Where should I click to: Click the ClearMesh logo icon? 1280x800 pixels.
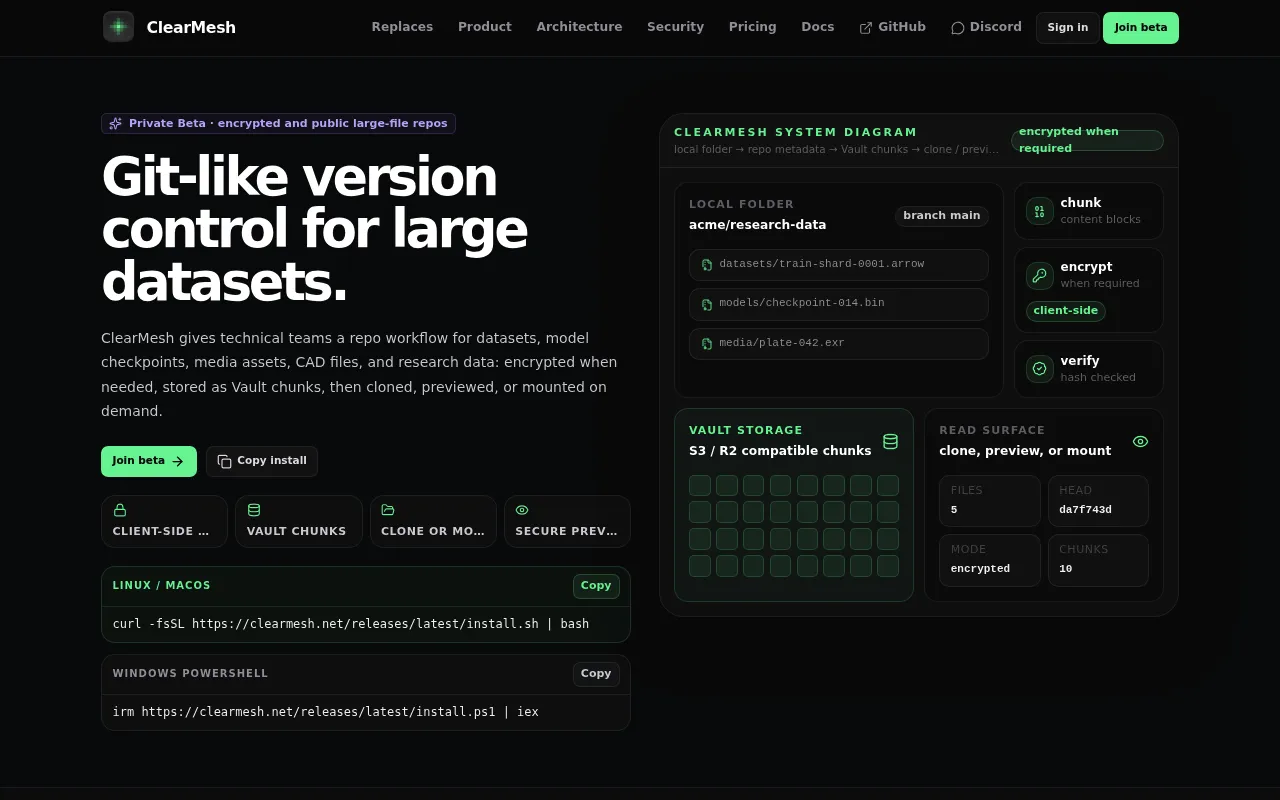click(118, 27)
